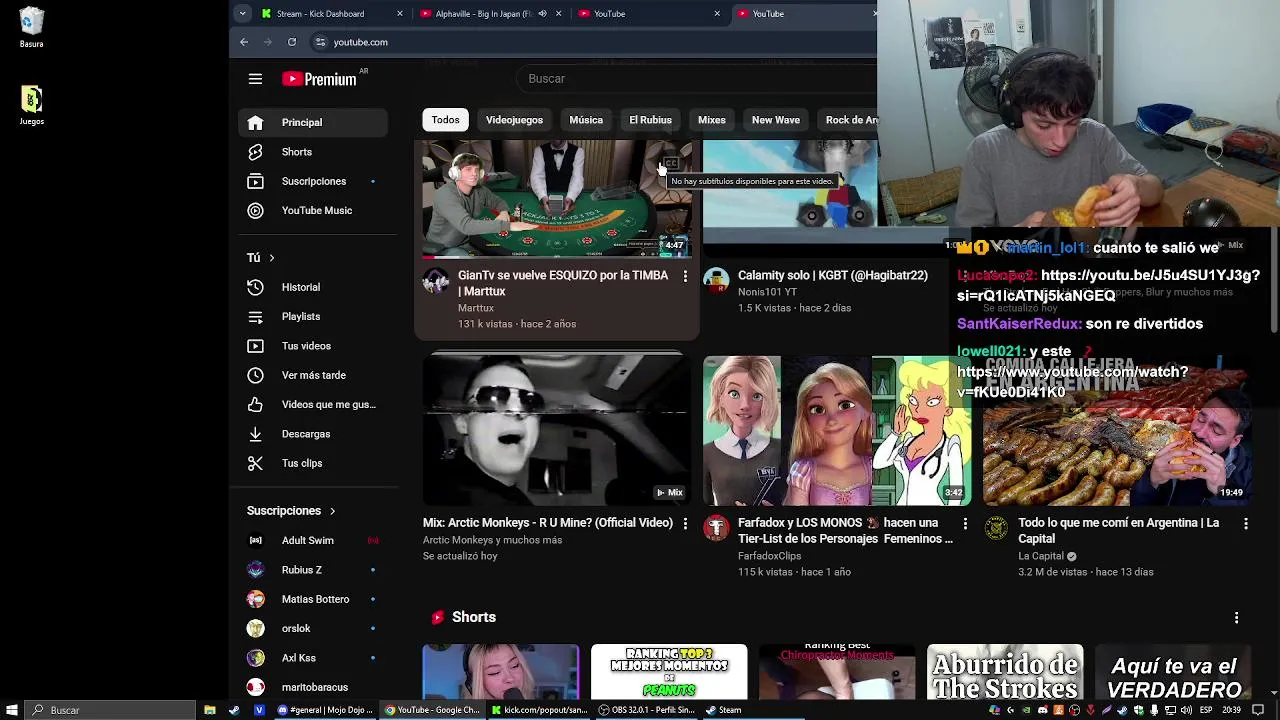The width and height of the screenshot is (1280, 720).
Task: Select the El Rubius filter chip
Action: tap(650, 120)
